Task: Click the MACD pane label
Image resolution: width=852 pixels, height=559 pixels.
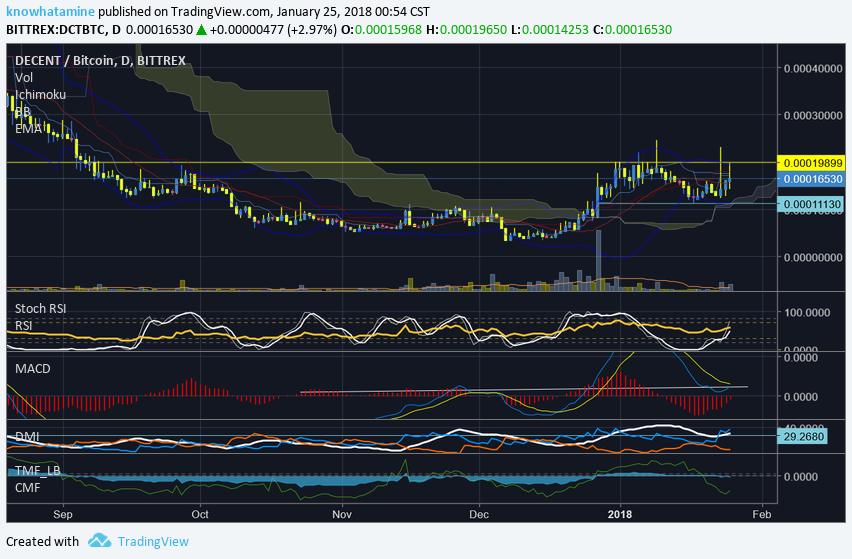Action: (33, 369)
